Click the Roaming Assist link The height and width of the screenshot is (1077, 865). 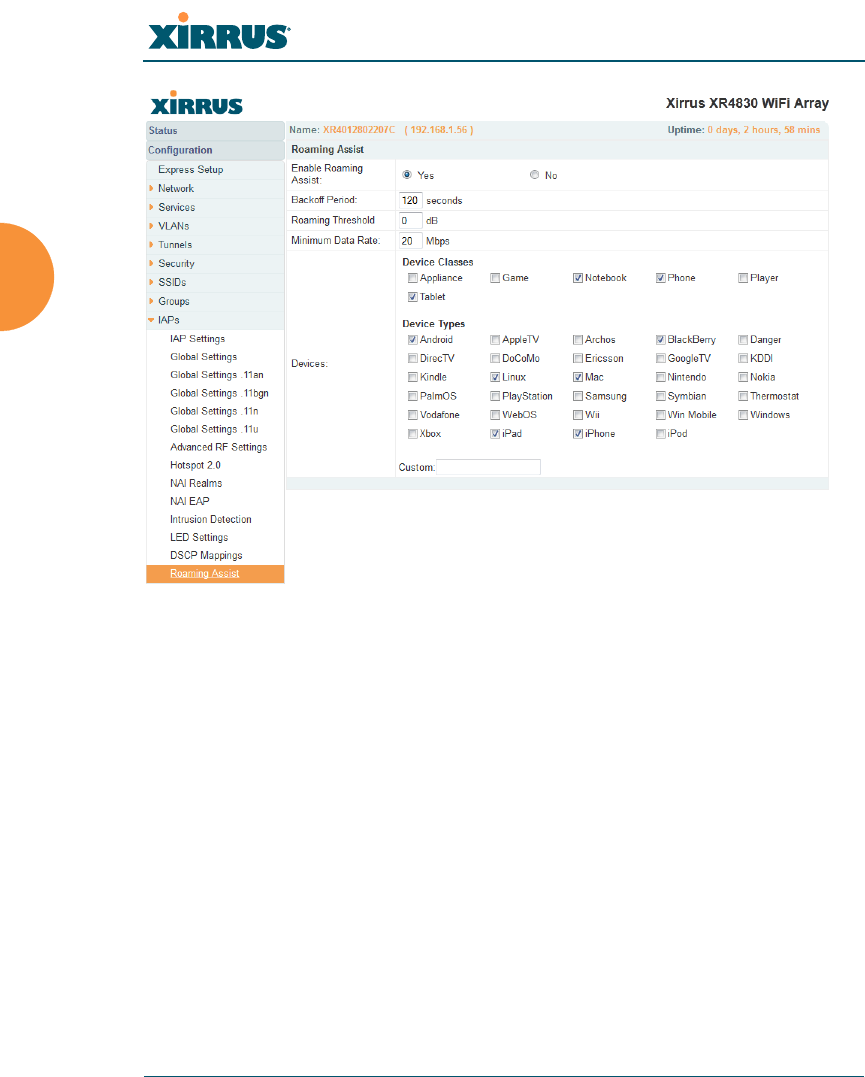coord(204,574)
